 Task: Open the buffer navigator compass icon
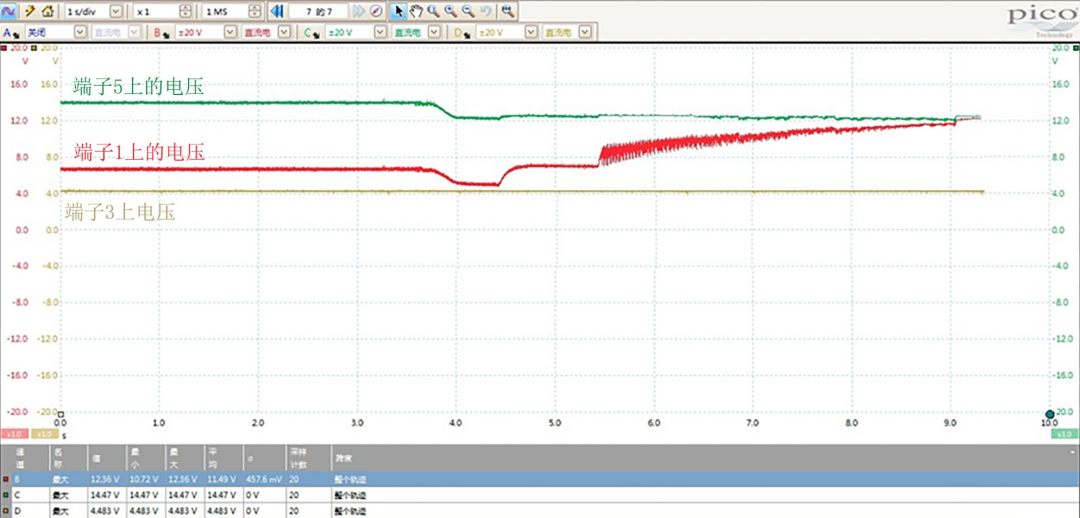(x=376, y=12)
